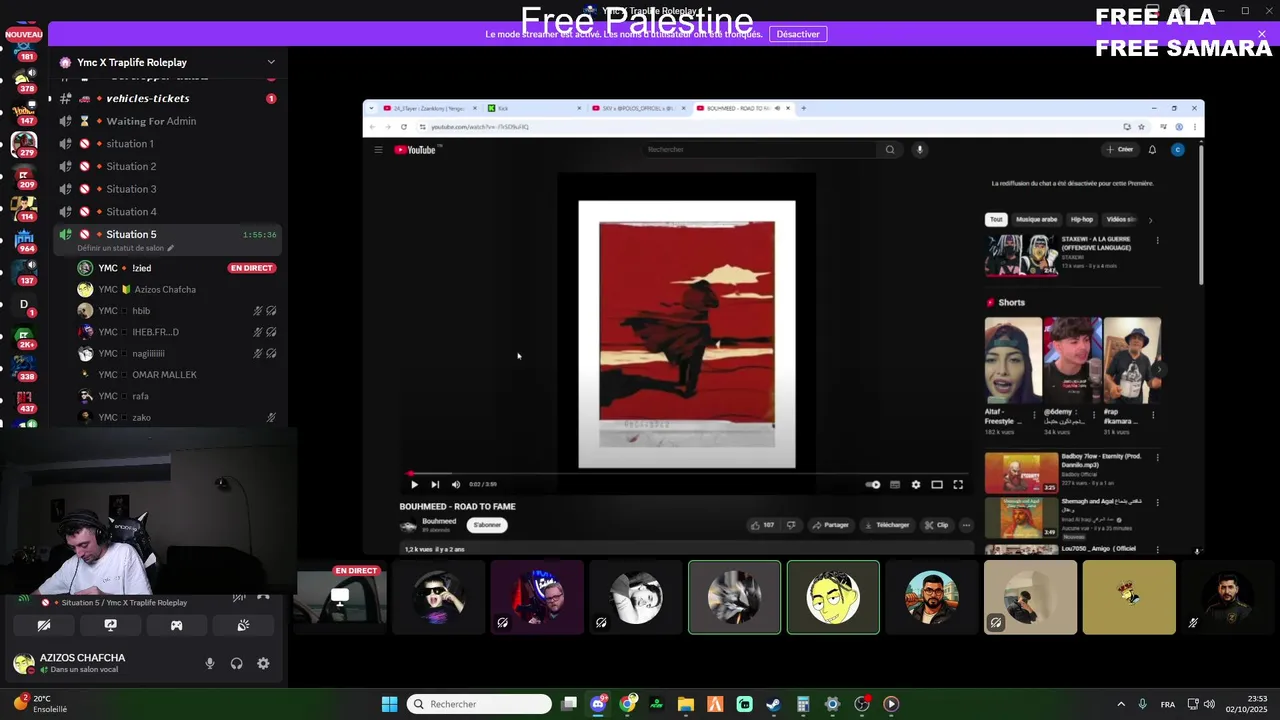Open the Windows Start menu
This screenshot has width=1280, height=720.
click(390, 704)
